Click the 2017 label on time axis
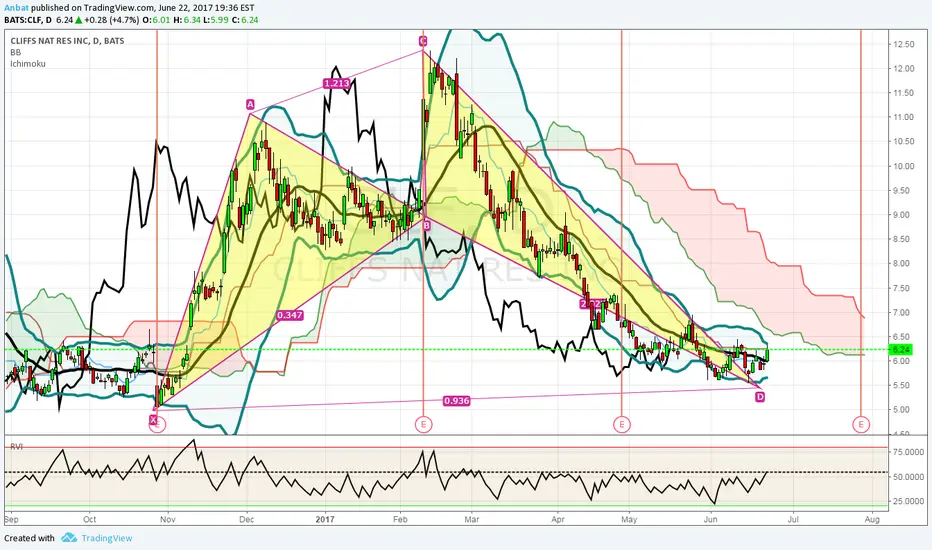Image resolution: width=932 pixels, height=550 pixels. pyautogui.click(x=325, y=519)
